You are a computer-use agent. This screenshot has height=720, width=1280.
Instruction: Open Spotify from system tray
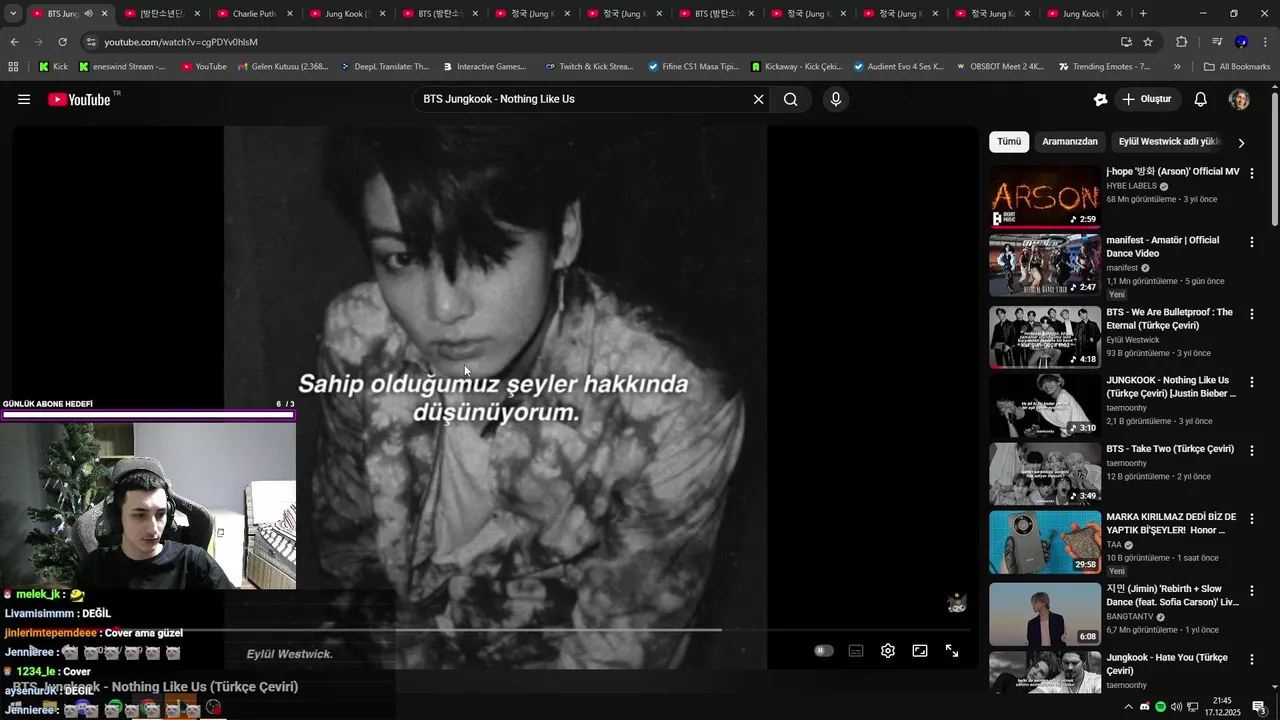pyautogui.click(x=1160, y=707)
